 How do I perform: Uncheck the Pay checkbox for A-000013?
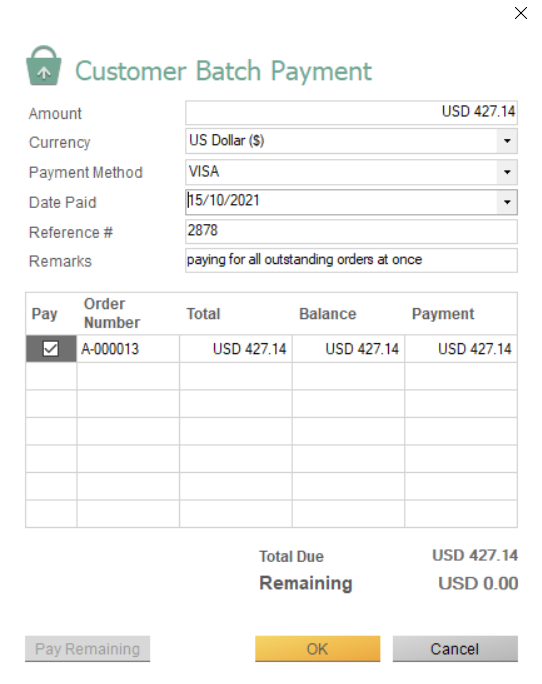pos(51,349)
